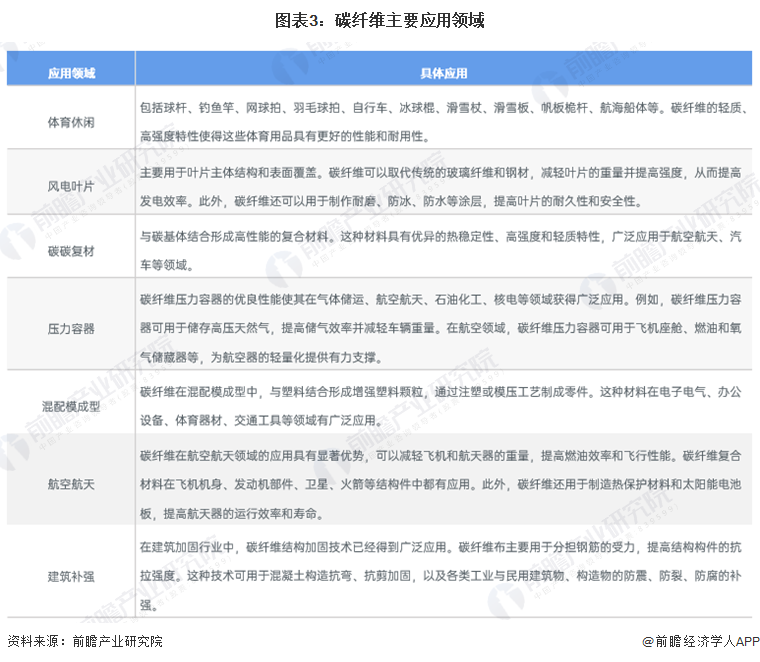Screen dimensions: 760x662
Task: Click the 体育休闲 row label
Action: coord(71,122)
